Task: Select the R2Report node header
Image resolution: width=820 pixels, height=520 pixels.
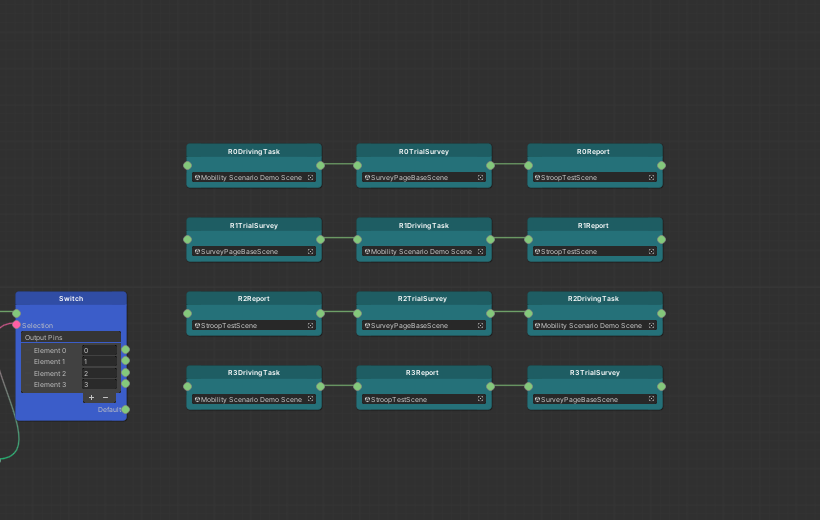Action: (x=254, y=299)
